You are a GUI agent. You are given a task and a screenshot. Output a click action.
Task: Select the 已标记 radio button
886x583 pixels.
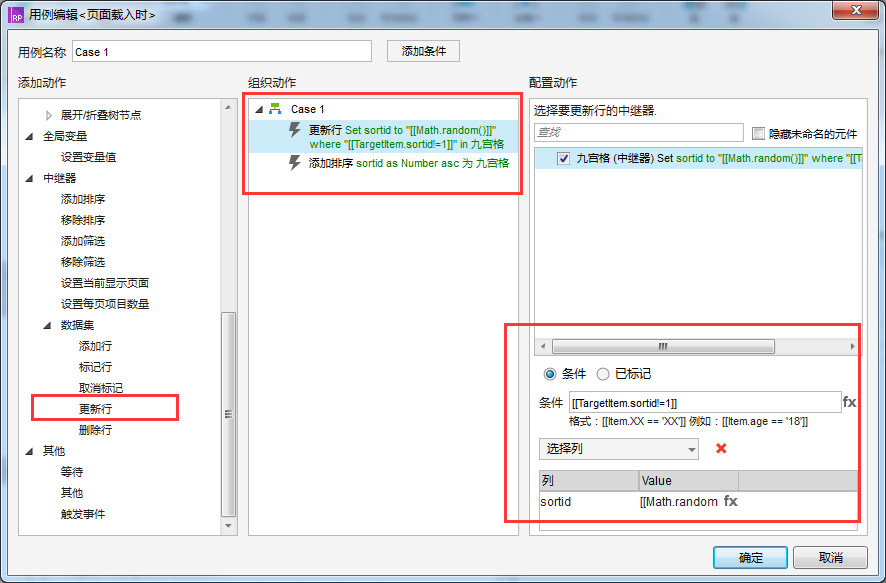pos(603,374)
